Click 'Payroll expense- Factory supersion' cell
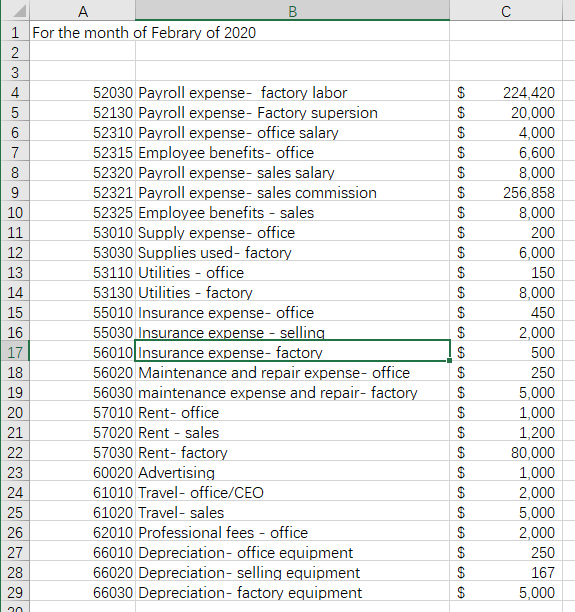The height and width of the screenshot is (612, 575). [292, 112]
